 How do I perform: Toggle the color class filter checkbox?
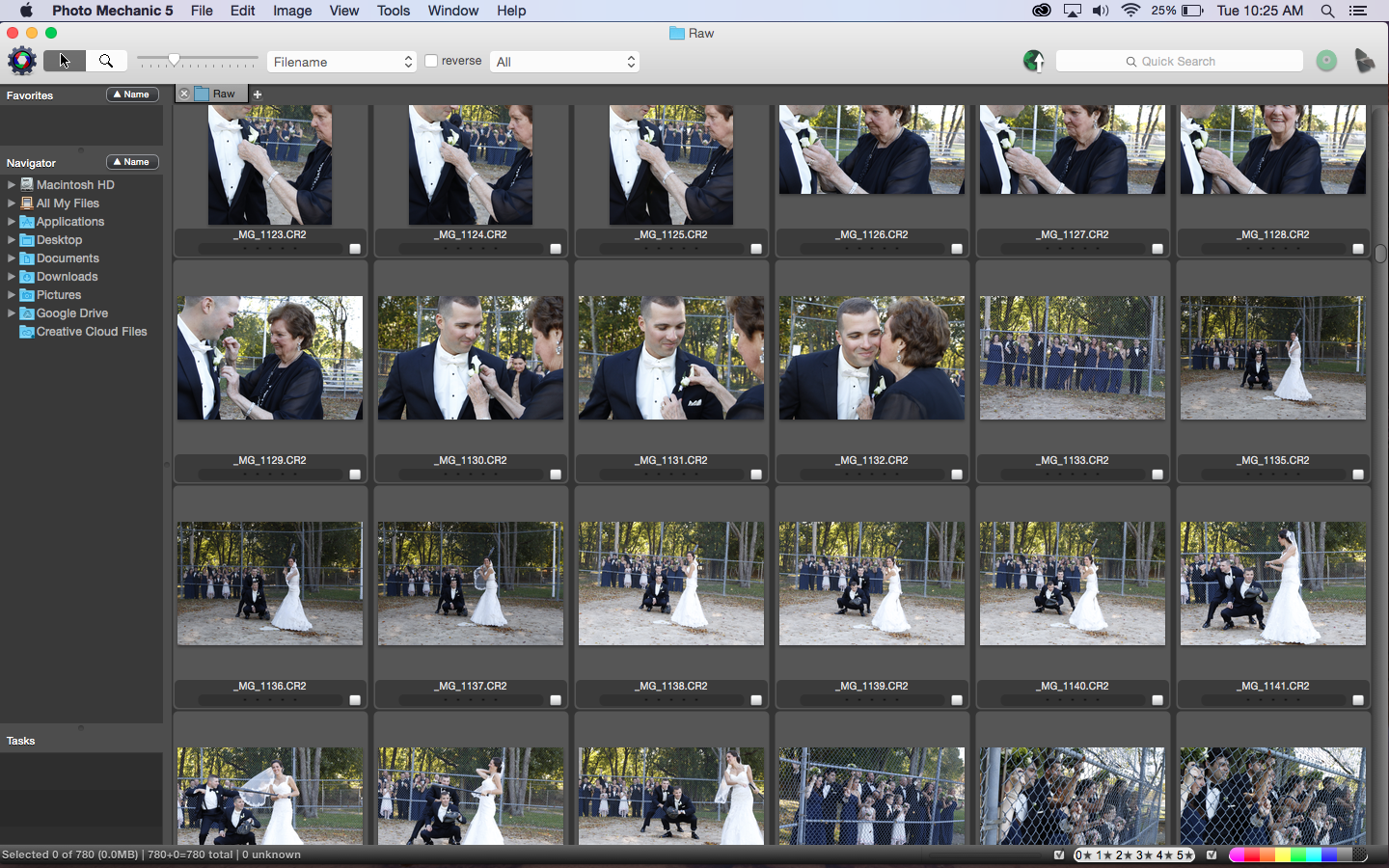(x=1212, y=854)
